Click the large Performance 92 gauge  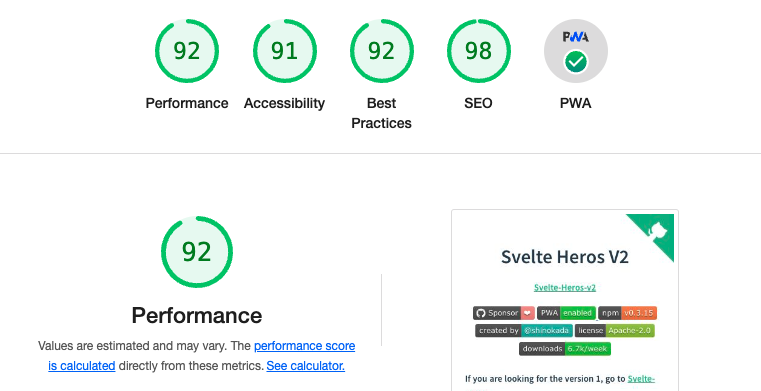click(x=197, y=252)
